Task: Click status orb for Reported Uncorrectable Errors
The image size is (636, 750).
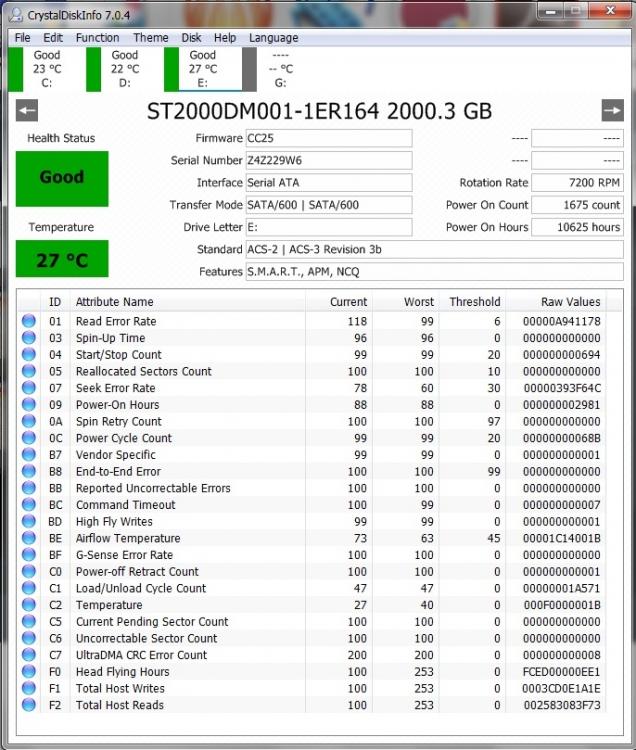Action: (x=29, y=488)
